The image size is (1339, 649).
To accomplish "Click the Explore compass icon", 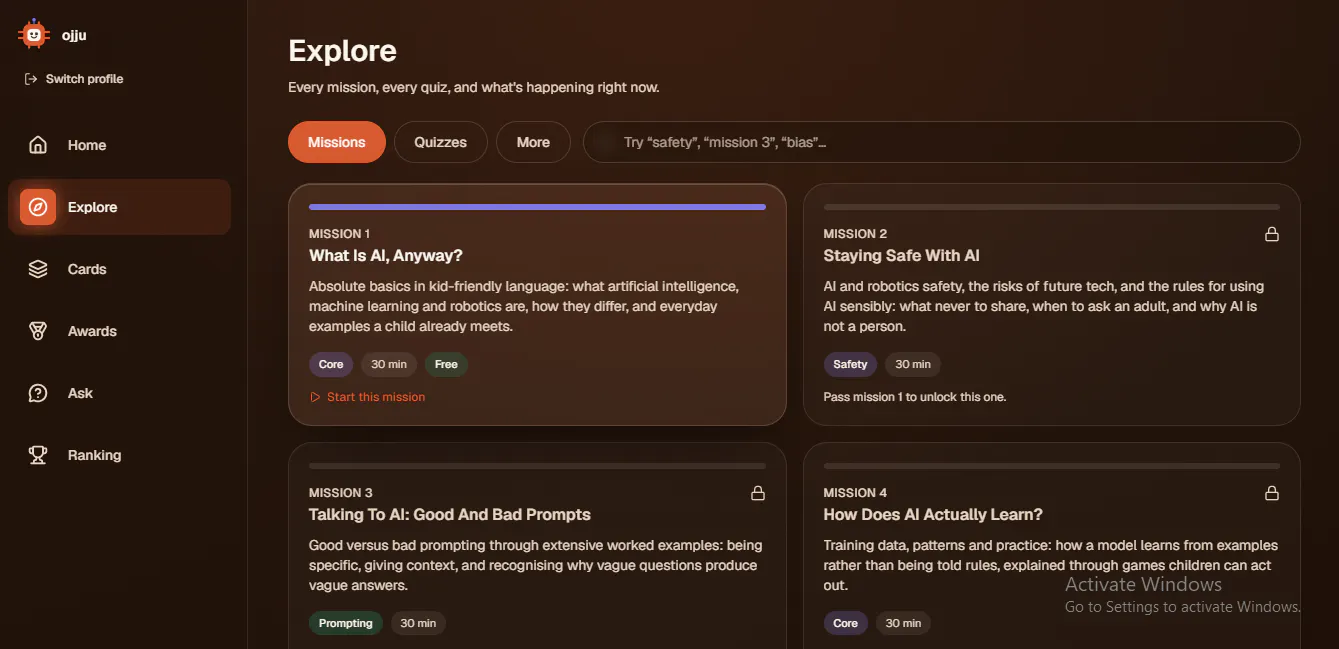I will 38,207.
